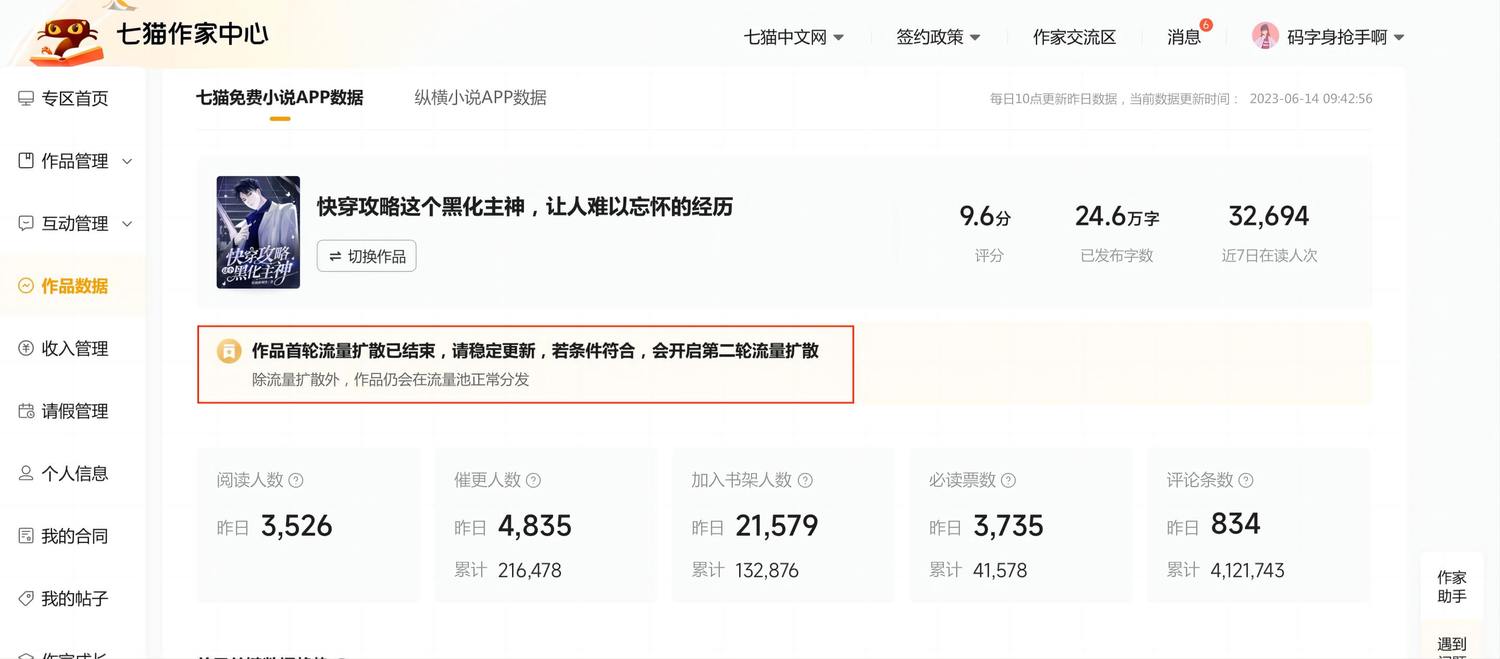Viewport: 1500px width, 659px height.
Task: Open the 签约政策 dropdown
Action: 938,37
